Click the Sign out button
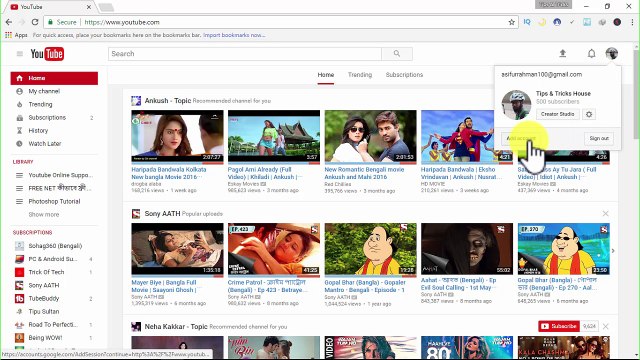The height and width of the screenshot is (360, 640). (599, 138)
